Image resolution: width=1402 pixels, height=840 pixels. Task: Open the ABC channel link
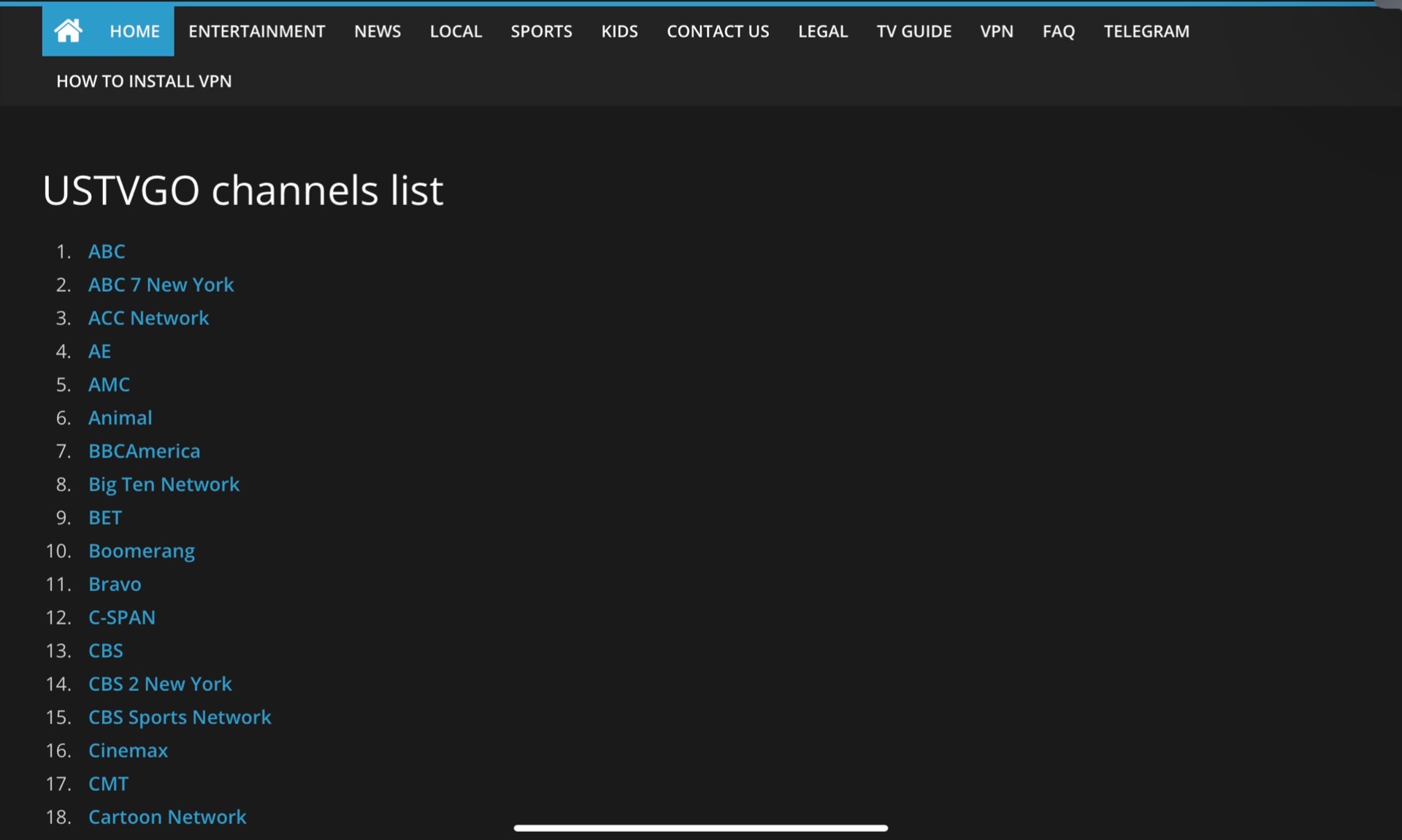click(107, 251)
